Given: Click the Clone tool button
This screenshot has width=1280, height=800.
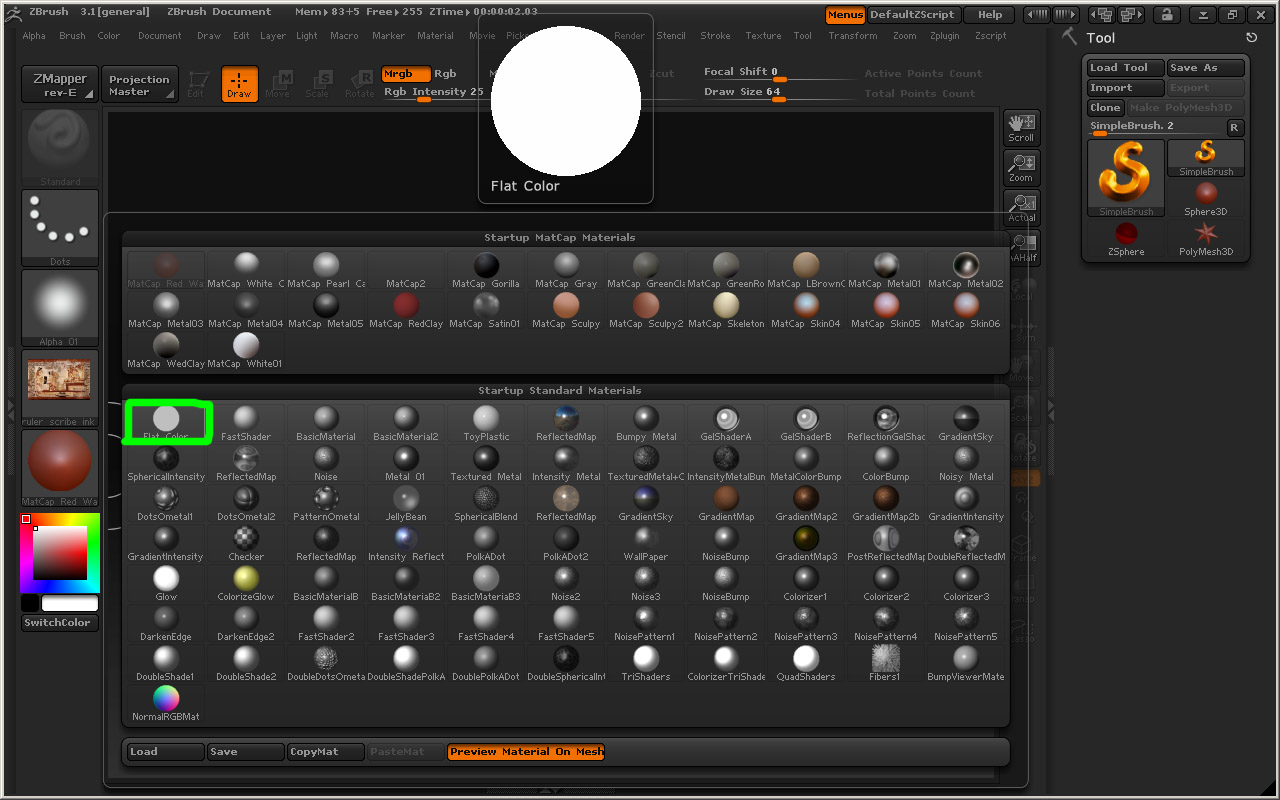Looking at the screenshot, I should pyautogui.click(x=1106, y=108).
